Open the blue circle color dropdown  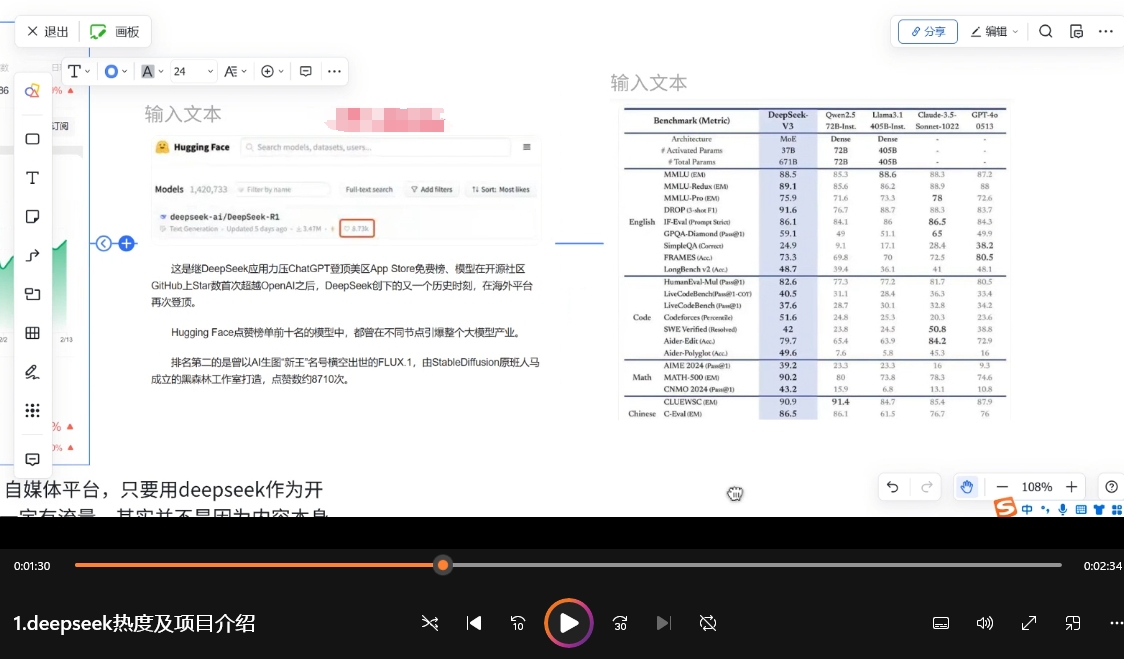tap(115, 71)
